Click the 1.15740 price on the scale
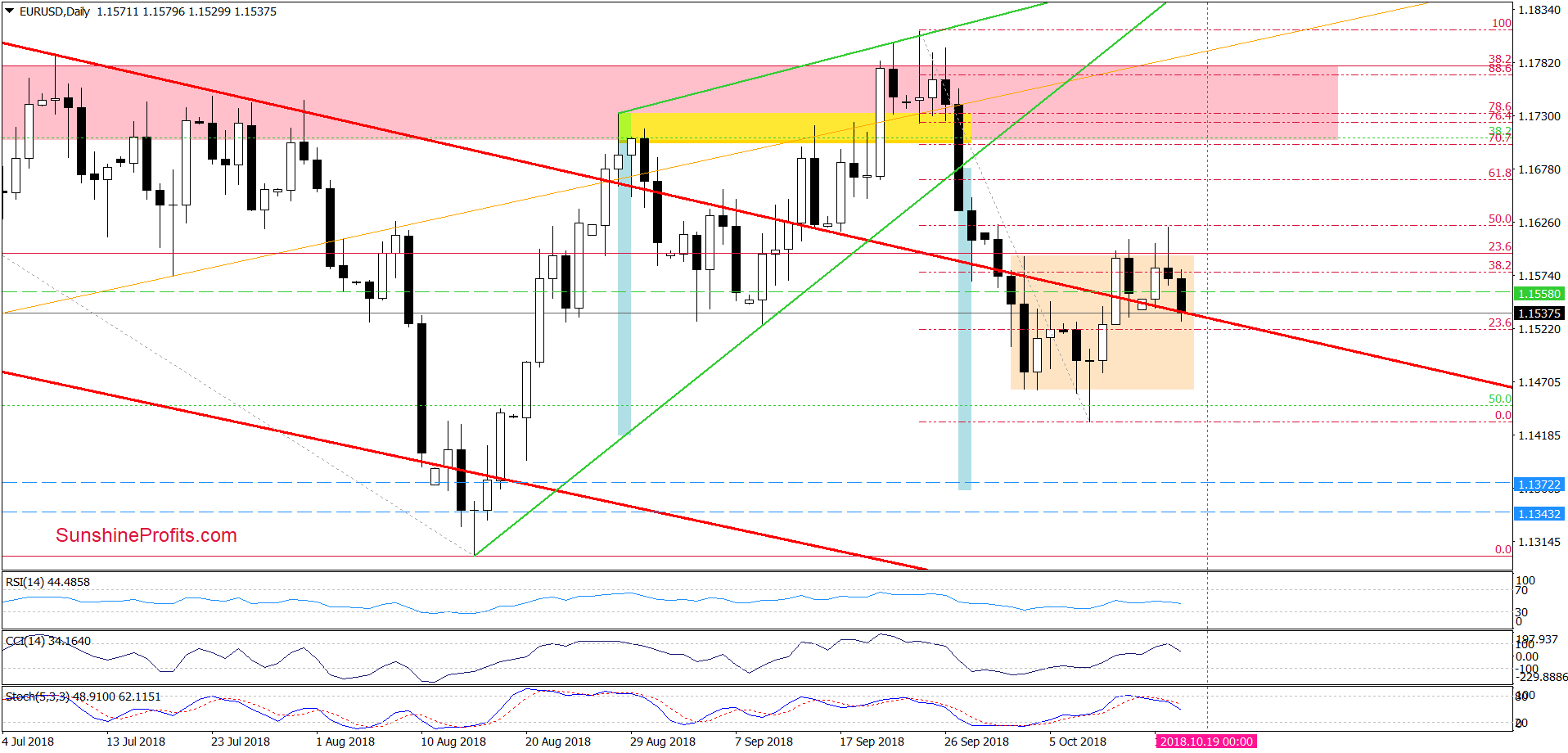Image resolution: width=1568 pixels, height=753 pixels. [x=1539, y=276]
